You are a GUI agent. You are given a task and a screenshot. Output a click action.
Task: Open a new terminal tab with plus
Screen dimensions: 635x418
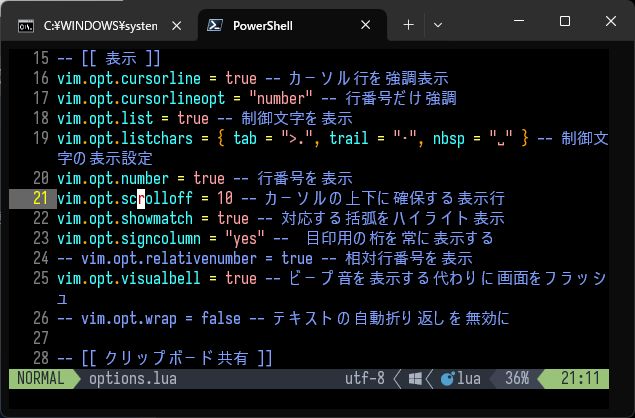point(408,24)
